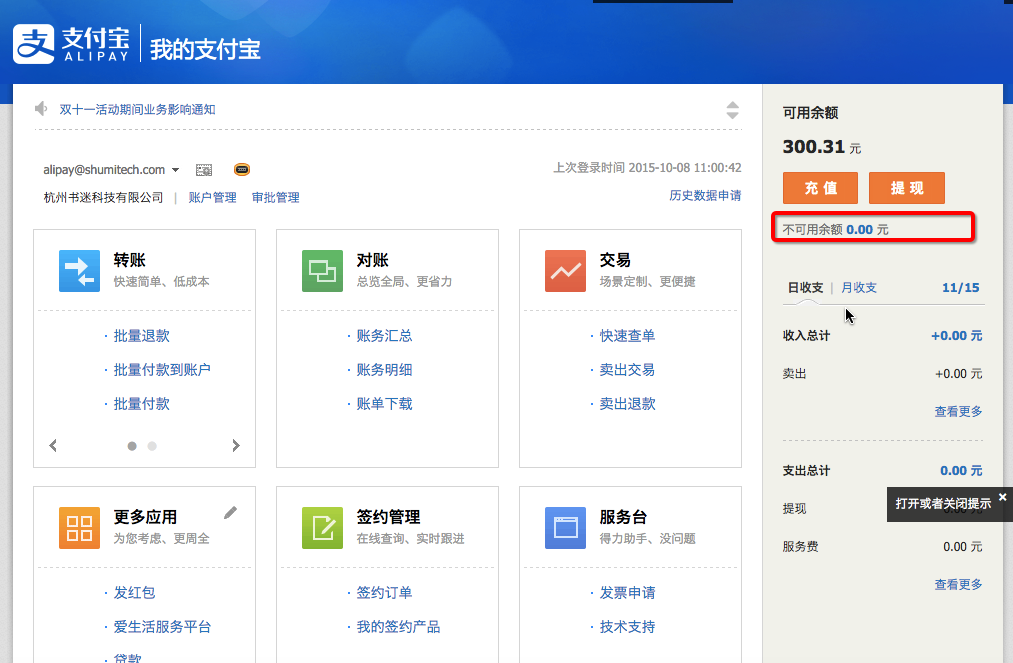The width and height of the screenshot is (1013, 663).
Task: Open 爱生活服务平台 link
Action: pyautogui.click(x=162, y=627)
